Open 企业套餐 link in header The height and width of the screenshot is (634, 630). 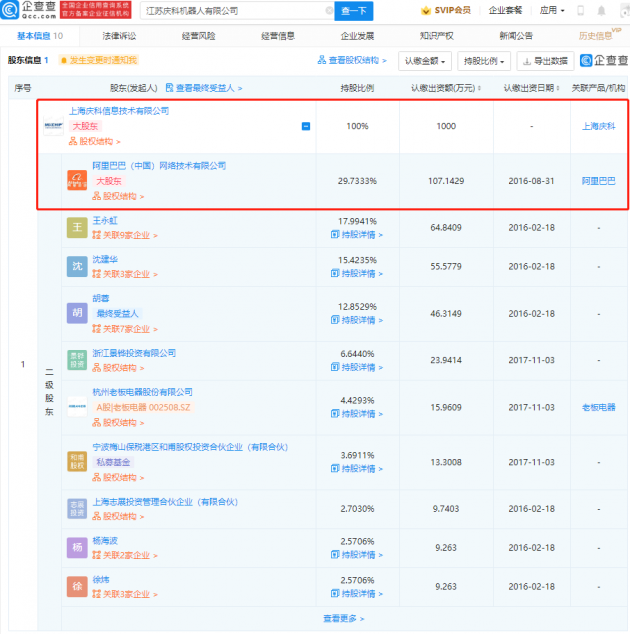pos(505,11)
